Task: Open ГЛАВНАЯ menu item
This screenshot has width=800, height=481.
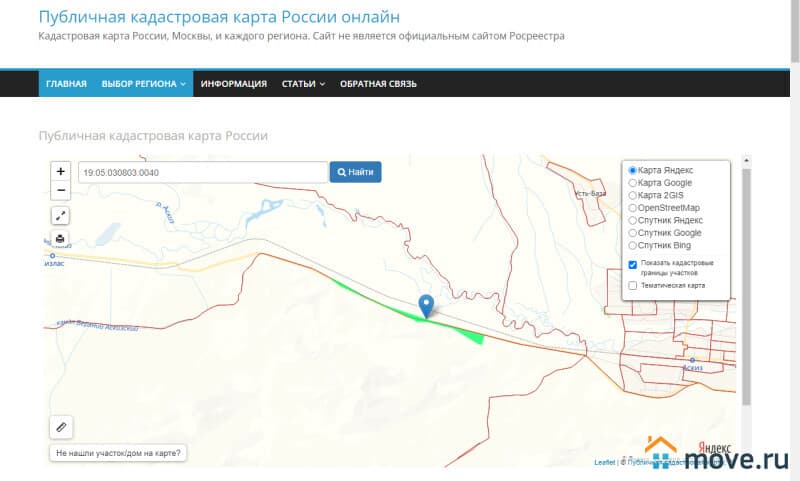Action: (66, 84)
